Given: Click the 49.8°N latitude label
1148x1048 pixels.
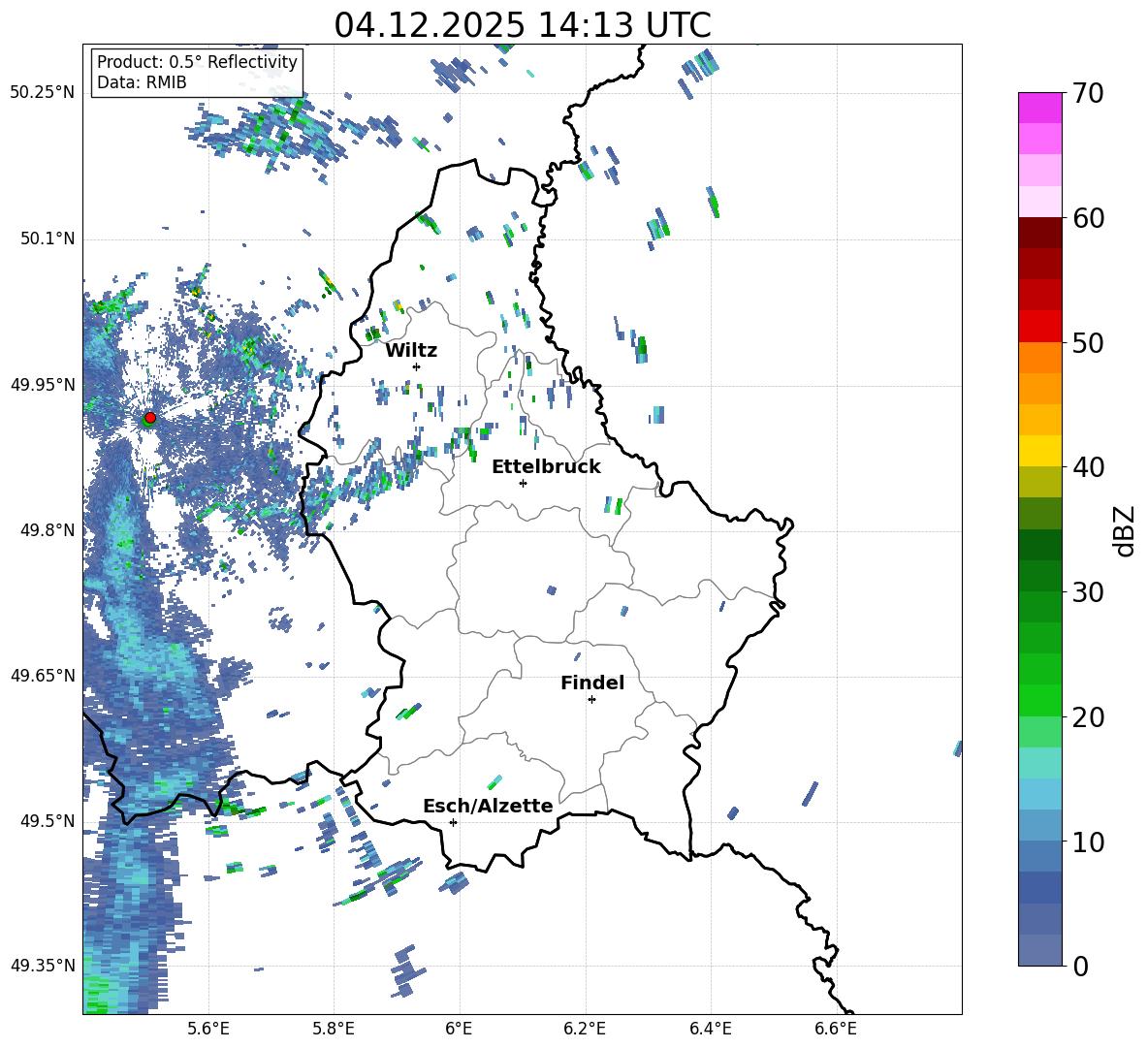Looking at the screenshot, I should tap(48, 530).
